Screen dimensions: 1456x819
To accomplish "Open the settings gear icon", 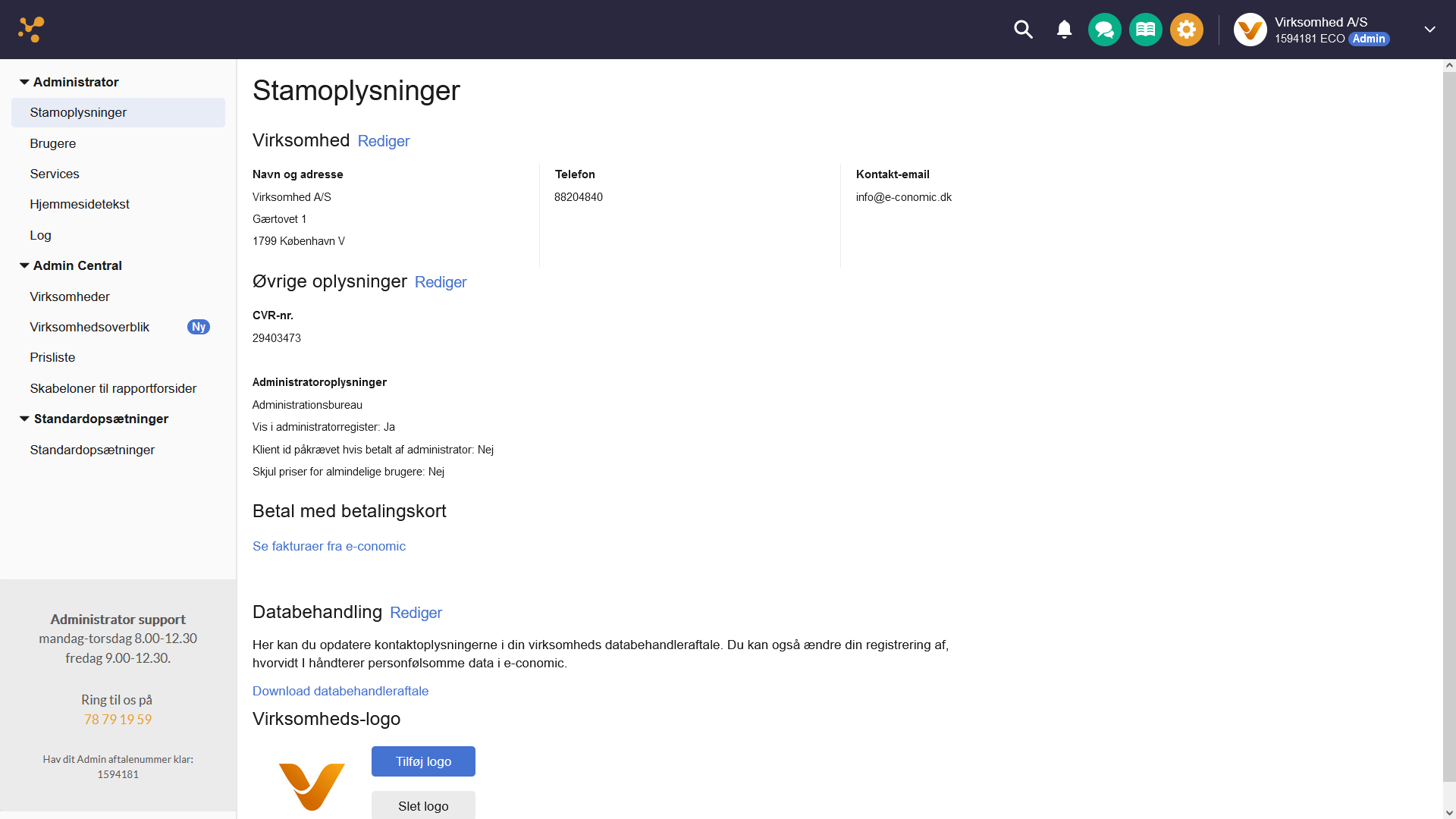I will pos(1186,30).
